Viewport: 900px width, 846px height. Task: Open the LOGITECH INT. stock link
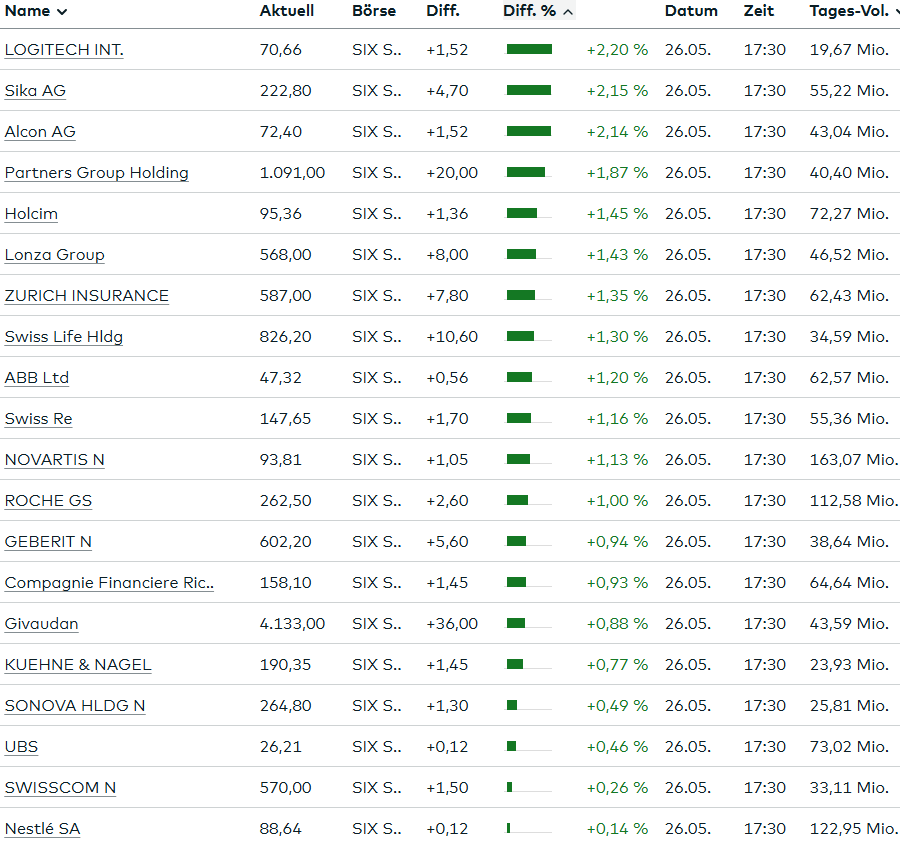pos(64,50)
